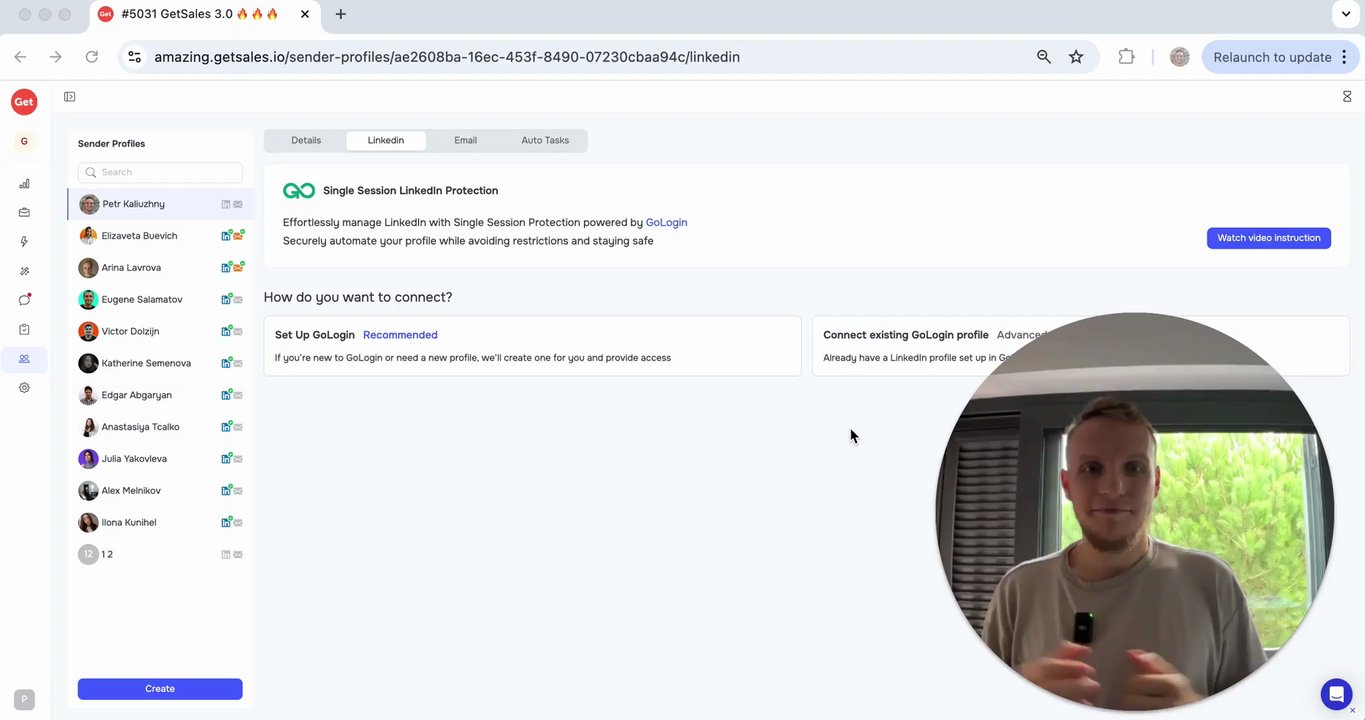
Task: Open the support chat bubble widget
Action: point(1336,694)
